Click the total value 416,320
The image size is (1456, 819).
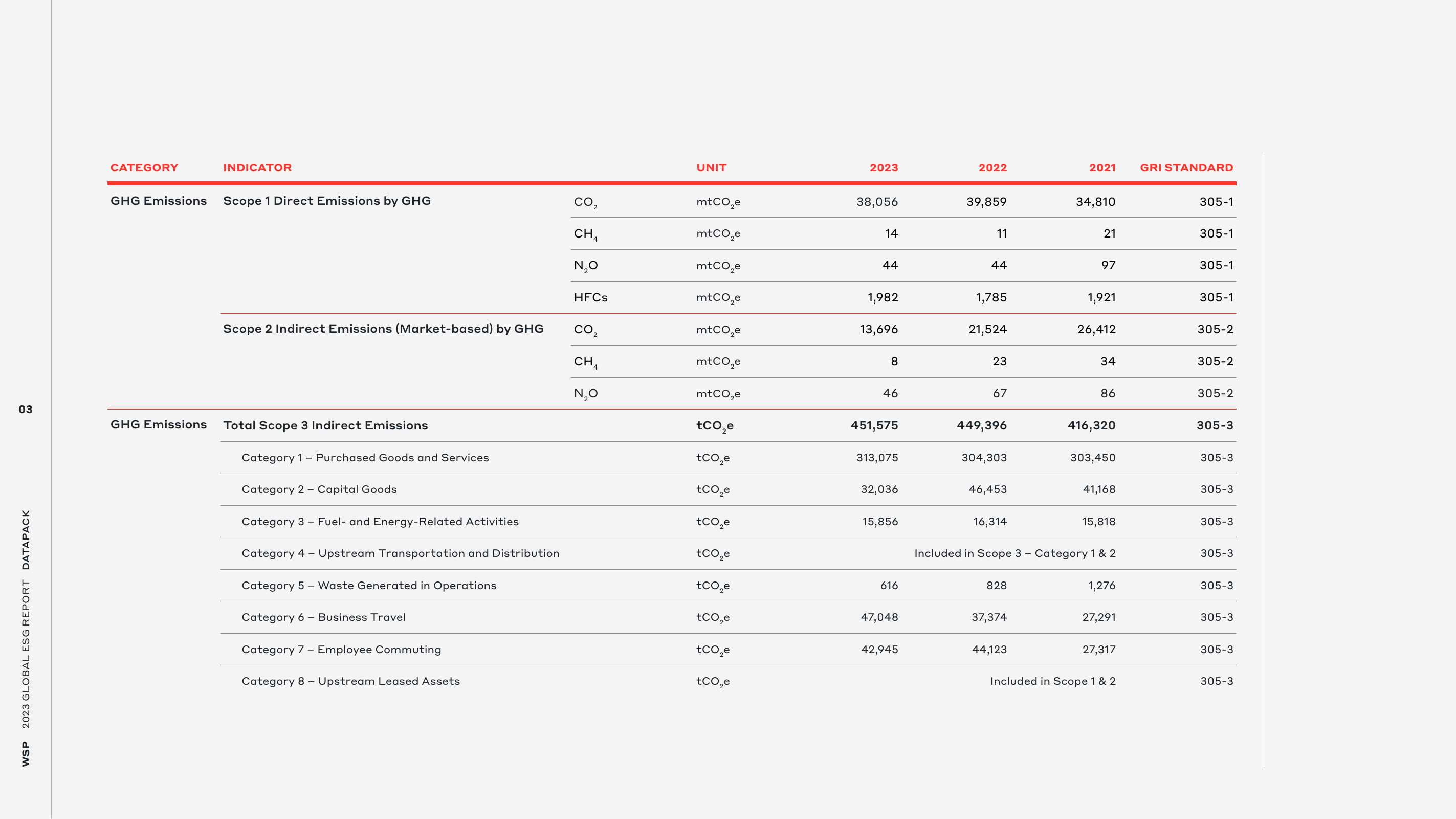tap(1091, 425)
